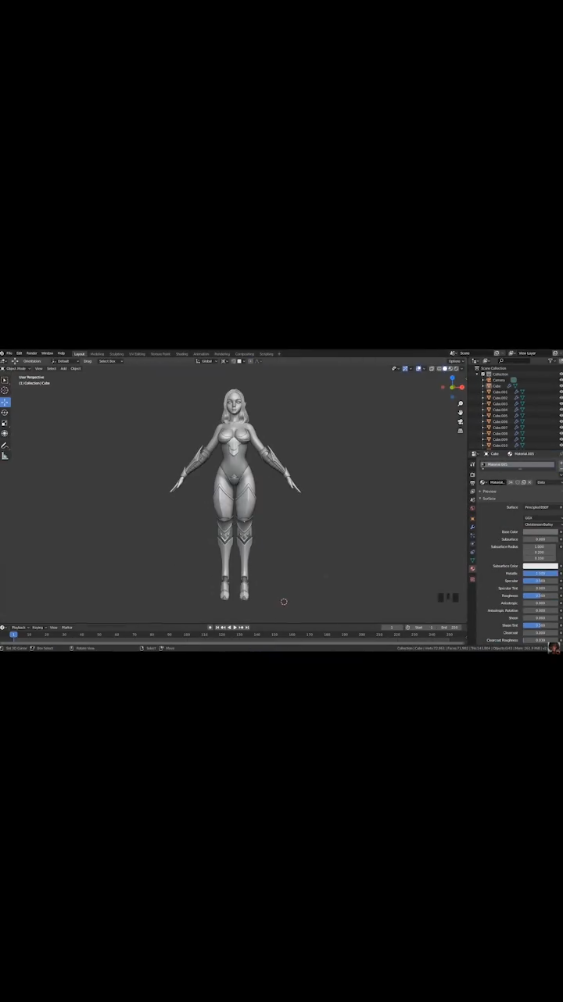This screenshot has width=563, height=1002.
Task: Switch to wireframe viewport shading mode
Action: point(439,369)
